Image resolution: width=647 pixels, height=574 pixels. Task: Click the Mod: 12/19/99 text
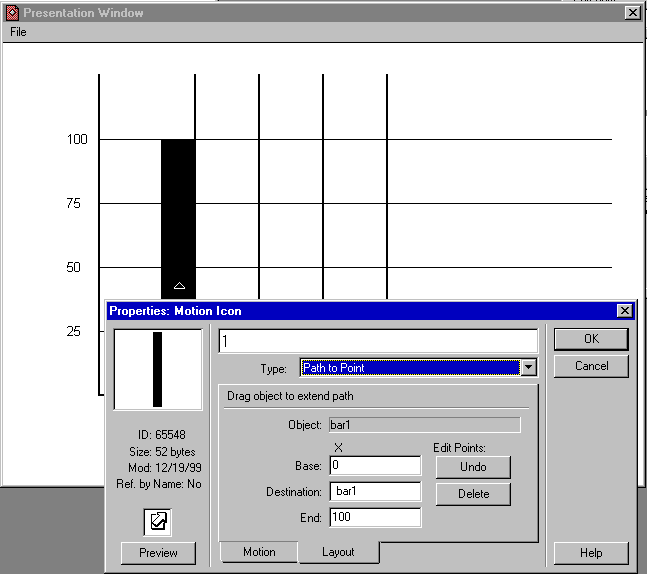coord(165,468)
